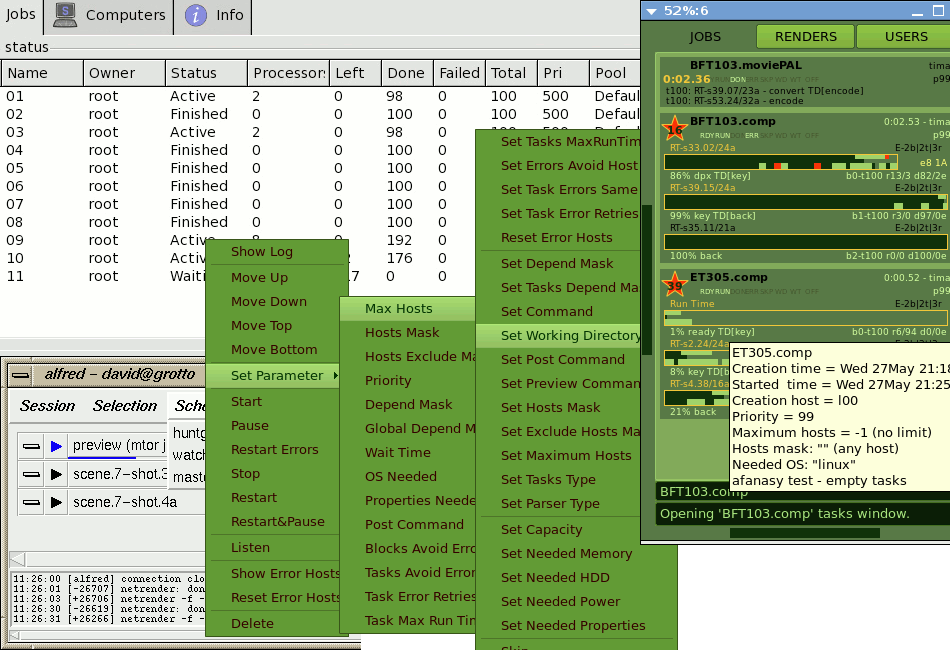
Task: Click the Computers tab monitor icon
Action: [66, 15]
